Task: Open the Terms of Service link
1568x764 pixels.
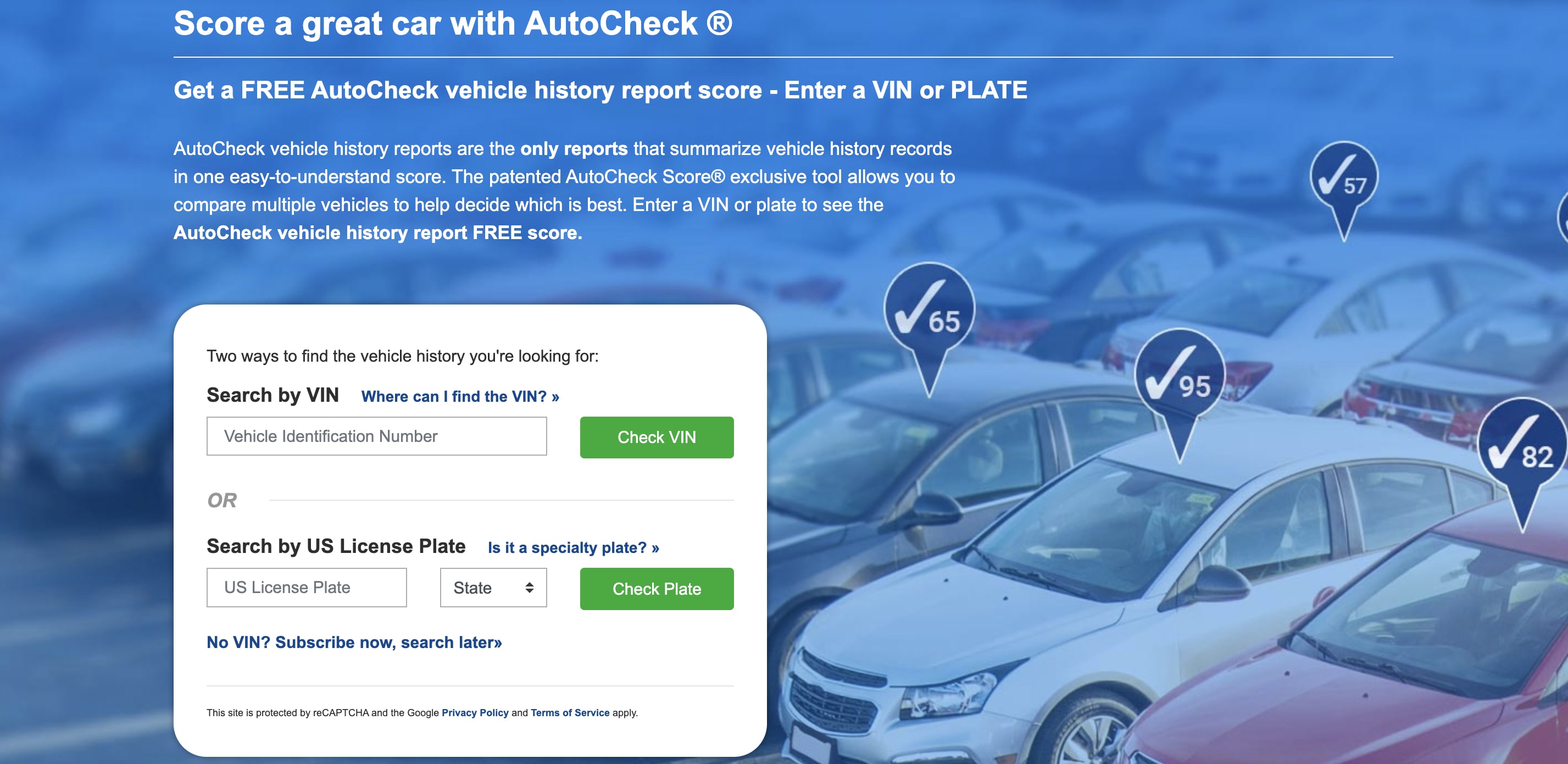Action: [x=569, y=712]
